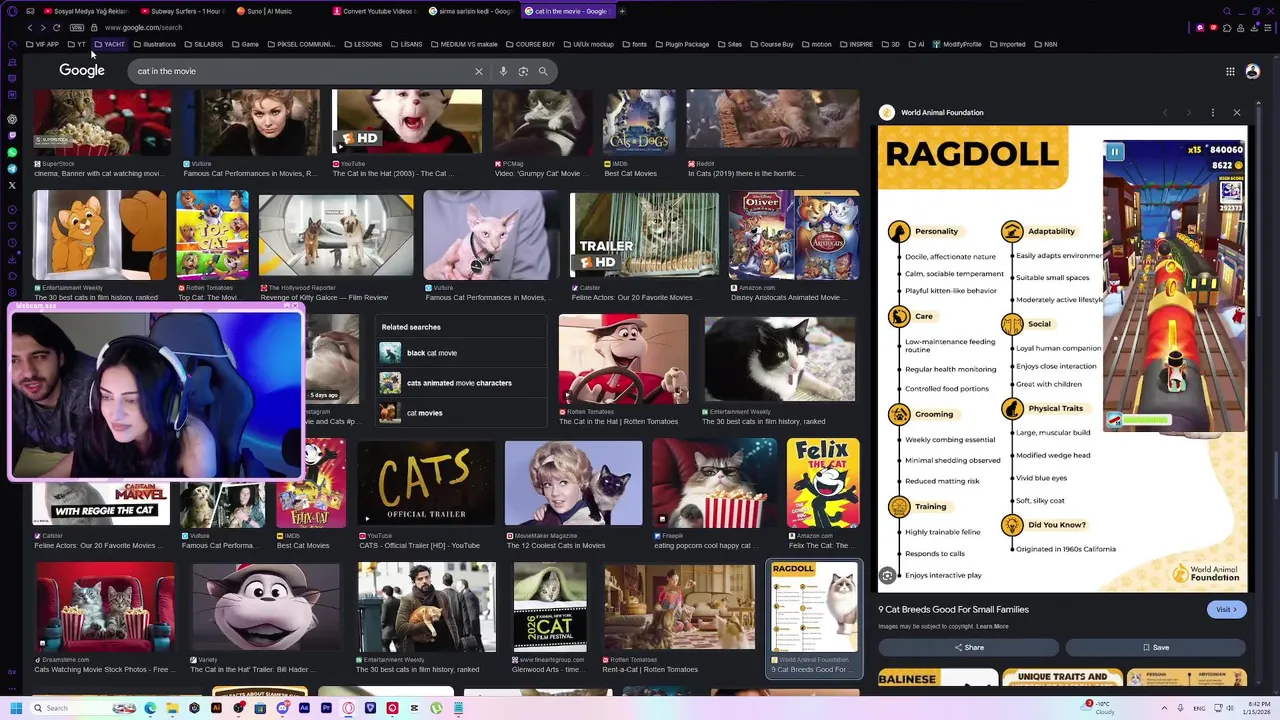Open the Google apps grid

[x=1230, y=71]
